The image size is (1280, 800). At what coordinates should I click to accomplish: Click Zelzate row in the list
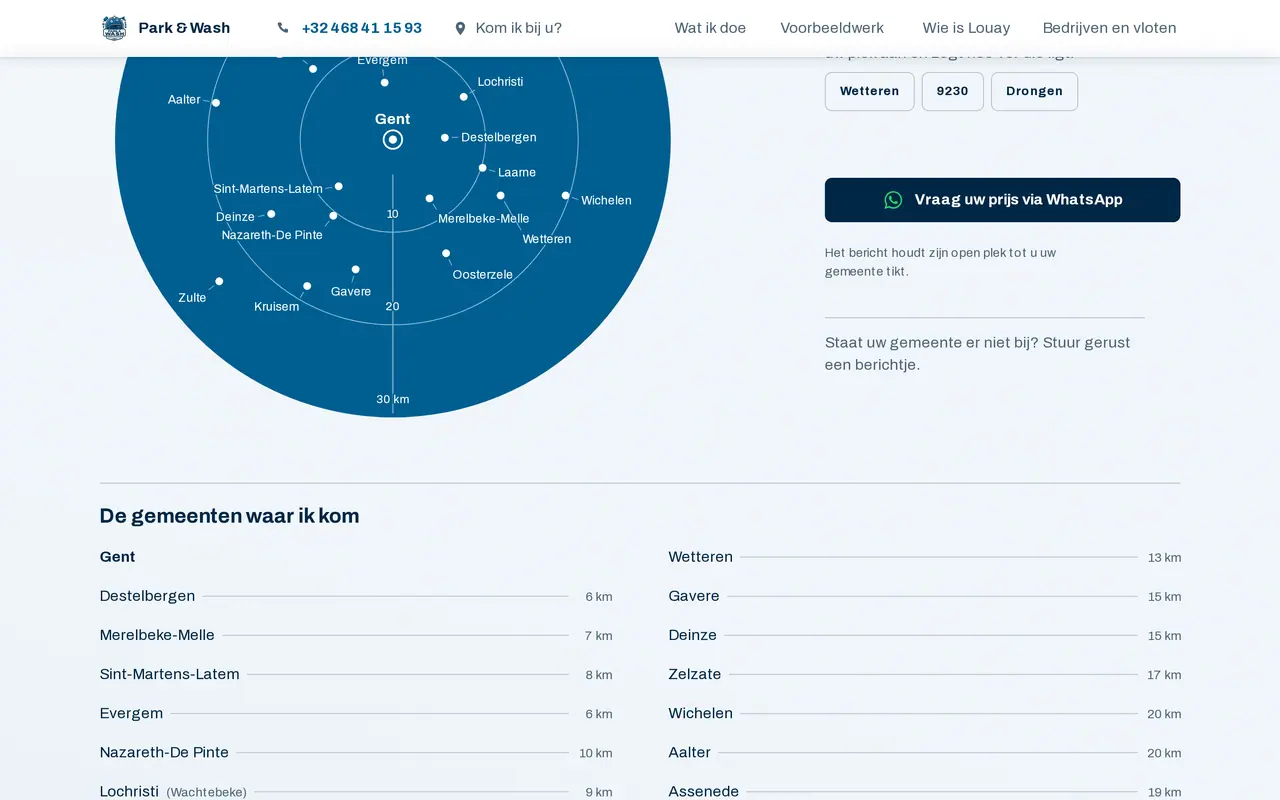[x=925, y=674]
